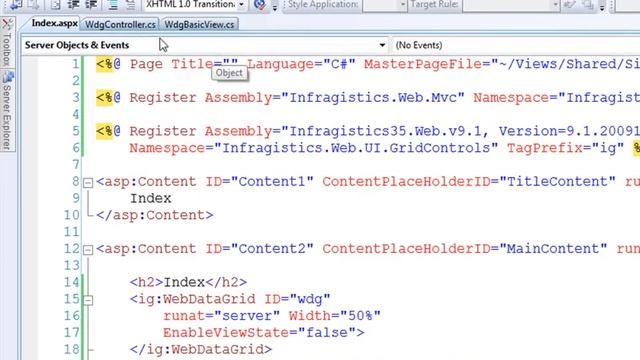Switch to the Index.aspx document tab
This screenshot has width=640, height=360.
click(x=55, y=23)
